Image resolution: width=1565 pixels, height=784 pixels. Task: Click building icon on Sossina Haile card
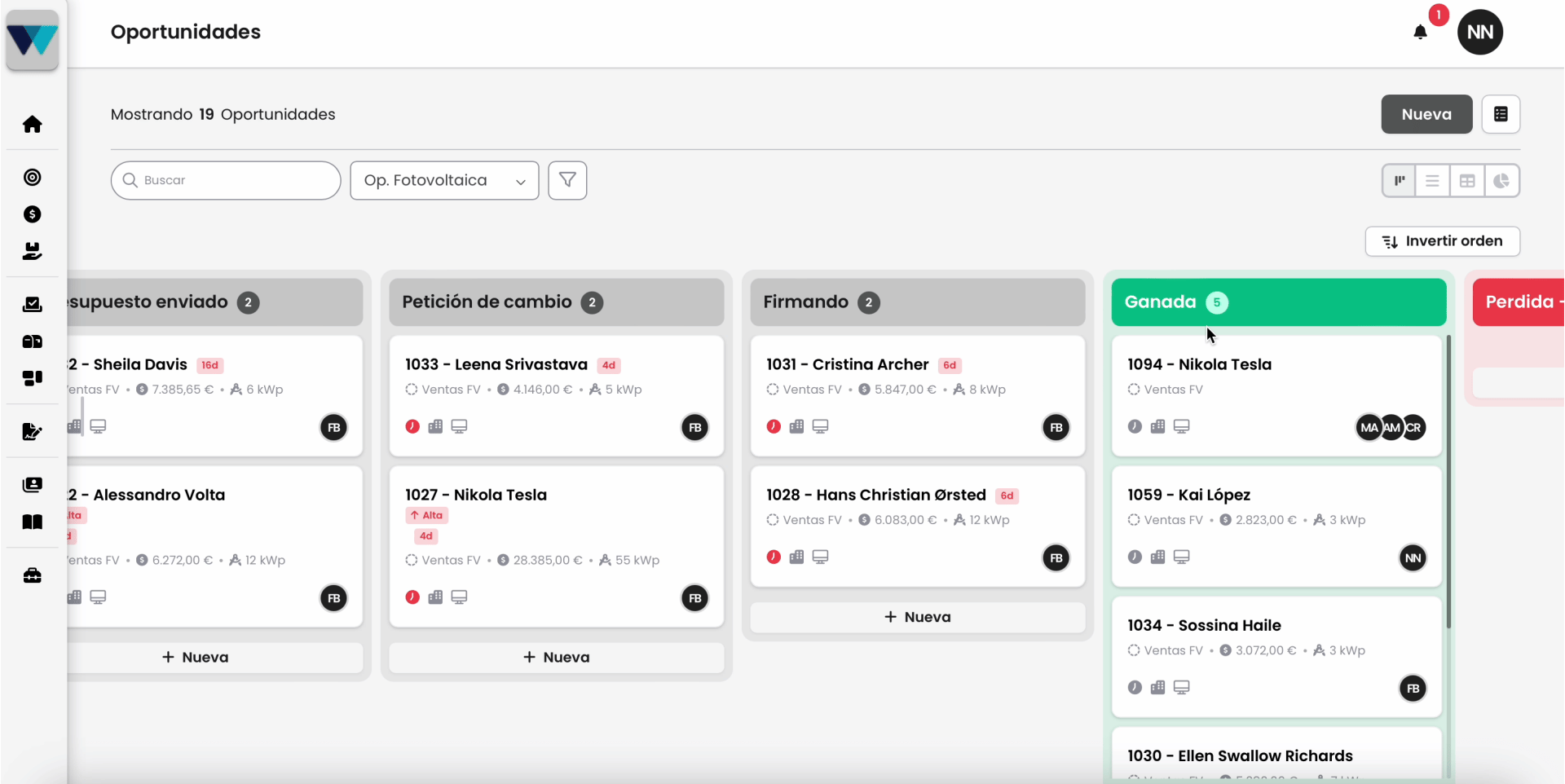(1157, 687)
